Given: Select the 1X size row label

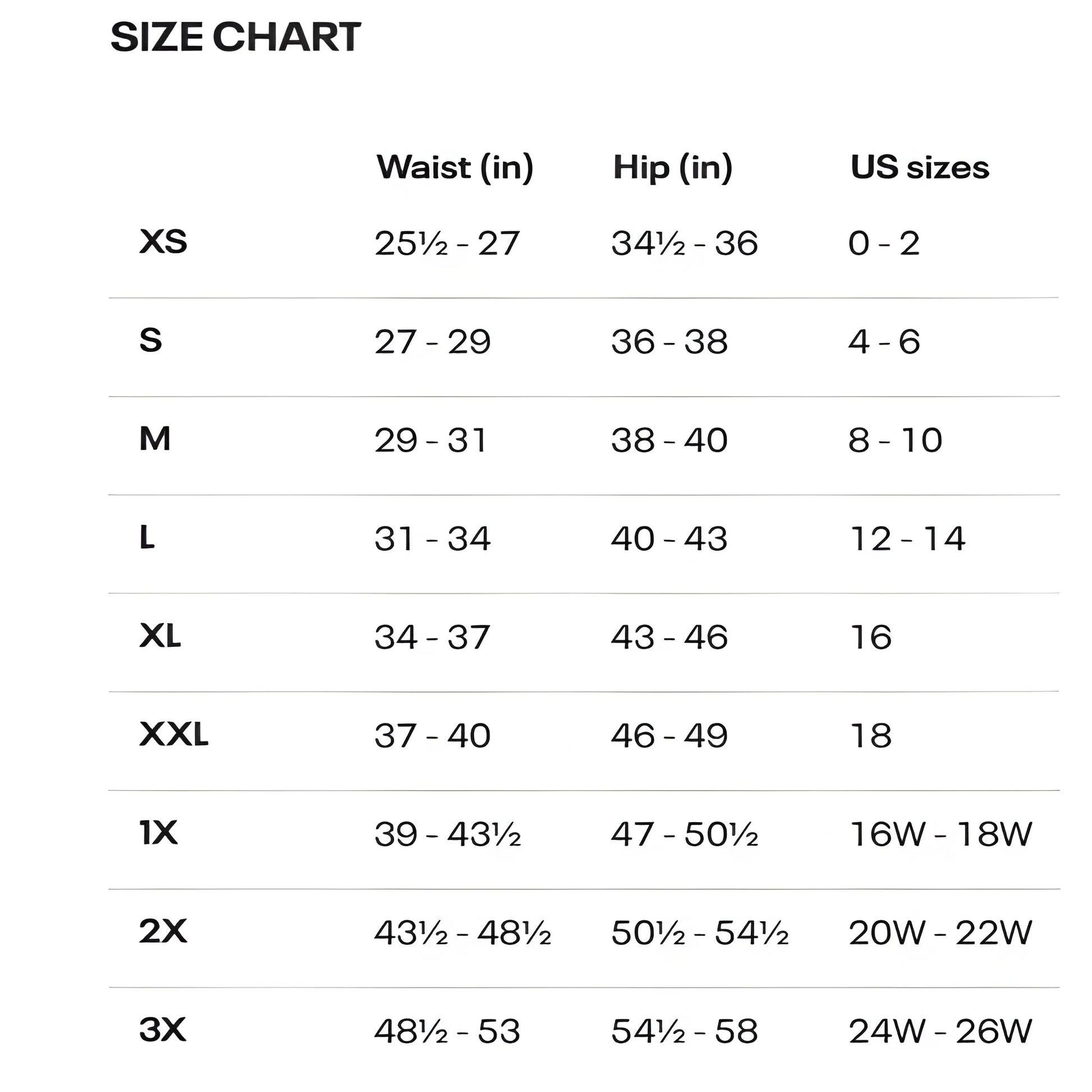Looking at the screenshot, I should 158,833.
